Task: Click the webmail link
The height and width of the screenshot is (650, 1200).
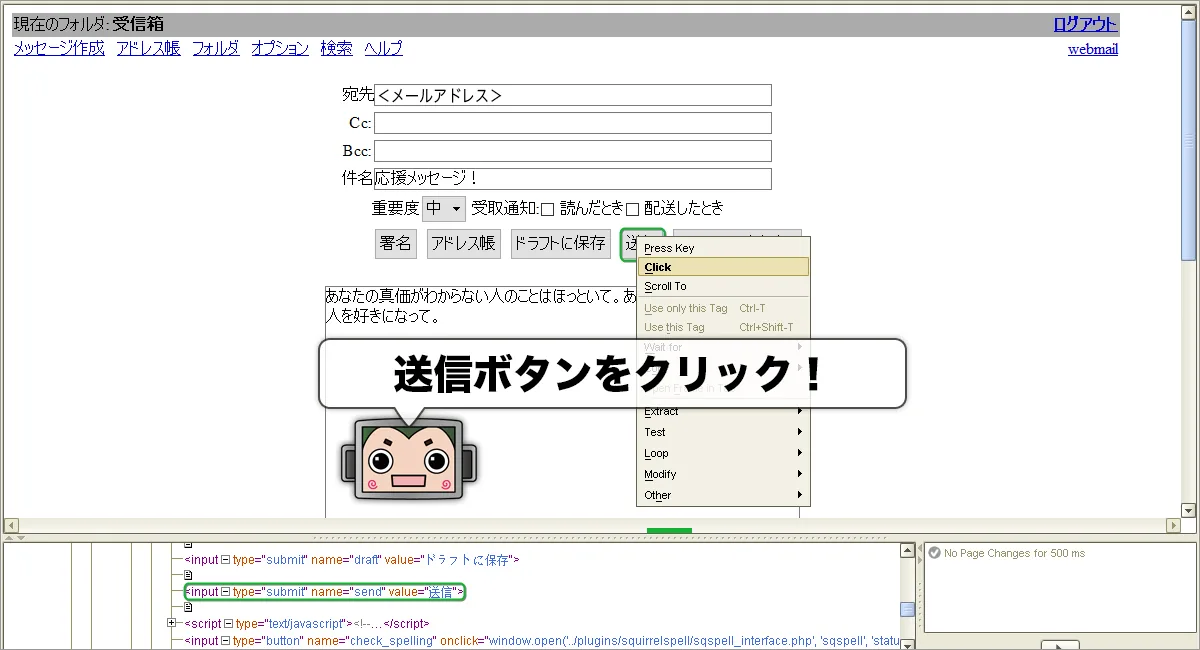Action: pos(1093,49)
